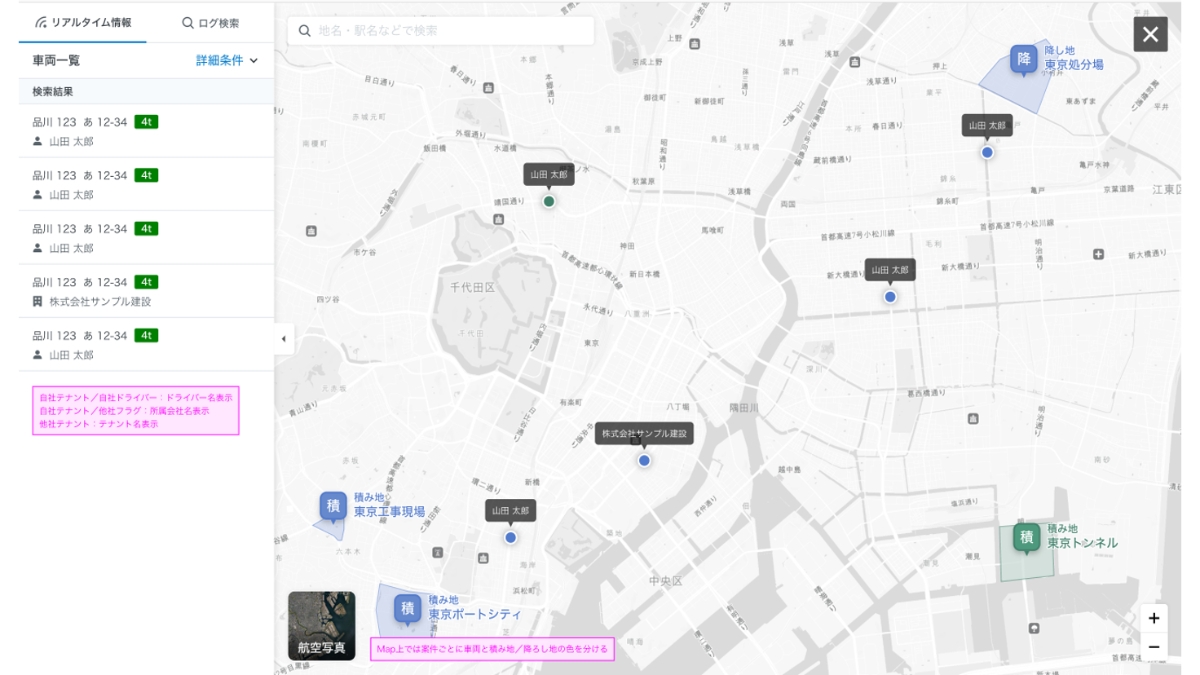Click the 車両一覧 heading
This screenshot has width=1200, height=675.
56,61
